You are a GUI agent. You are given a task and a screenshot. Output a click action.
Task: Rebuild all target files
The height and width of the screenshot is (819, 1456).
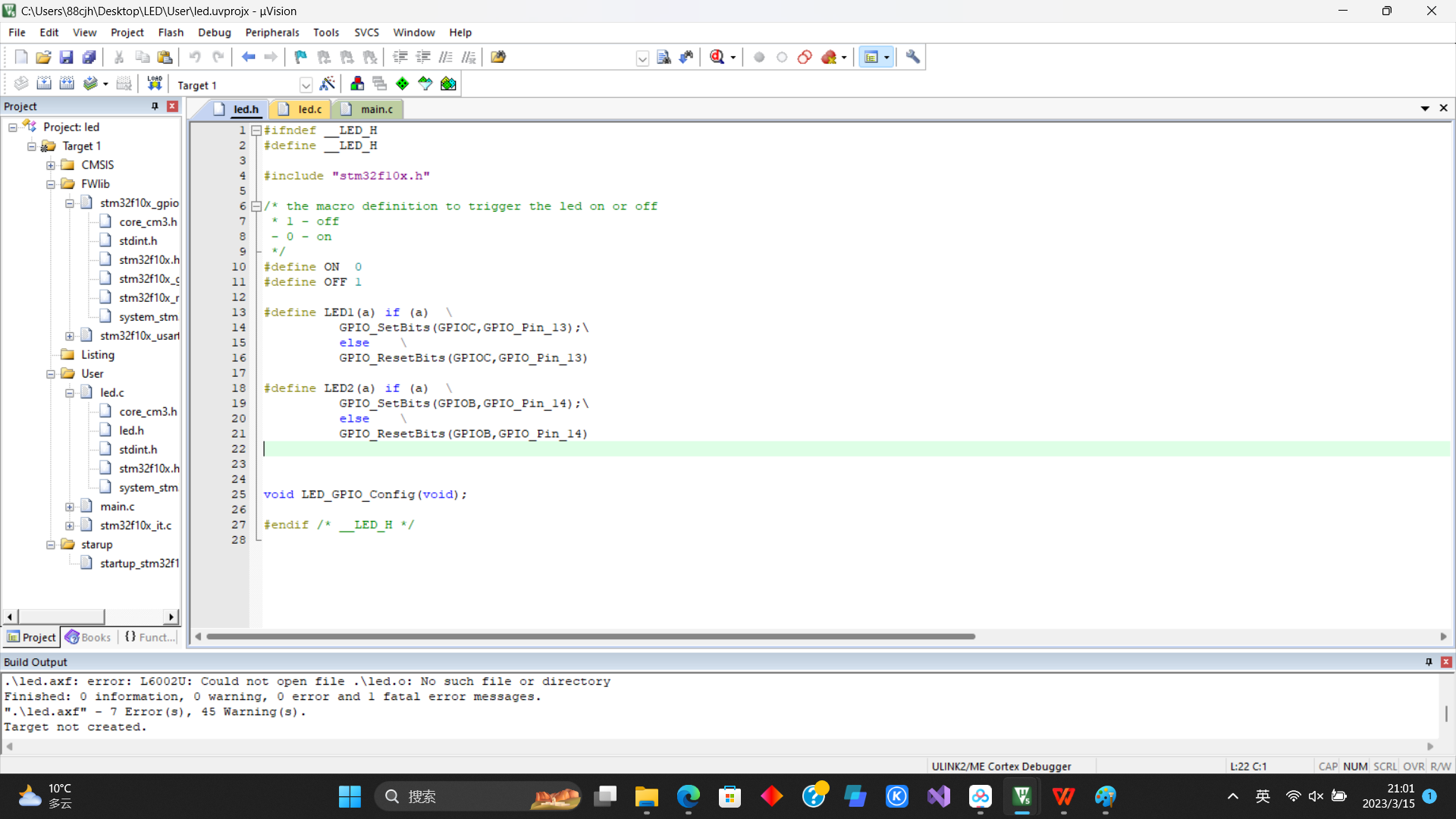pyautogui.click(x=67, y=83)
